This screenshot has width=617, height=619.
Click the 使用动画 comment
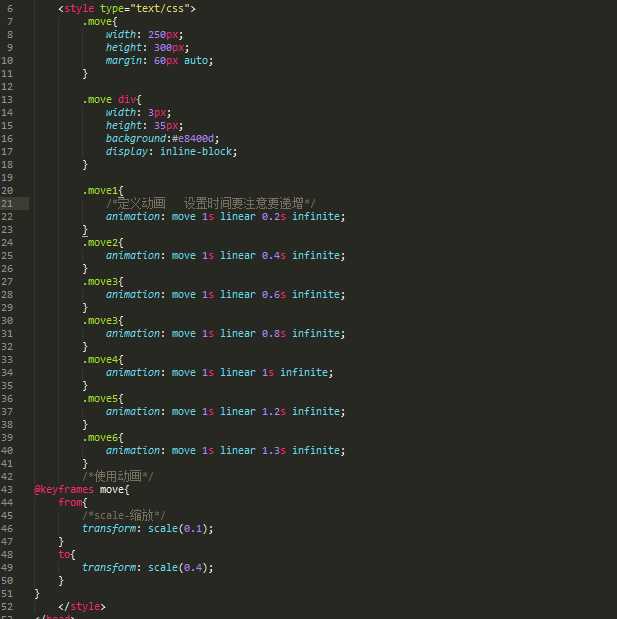118,476
